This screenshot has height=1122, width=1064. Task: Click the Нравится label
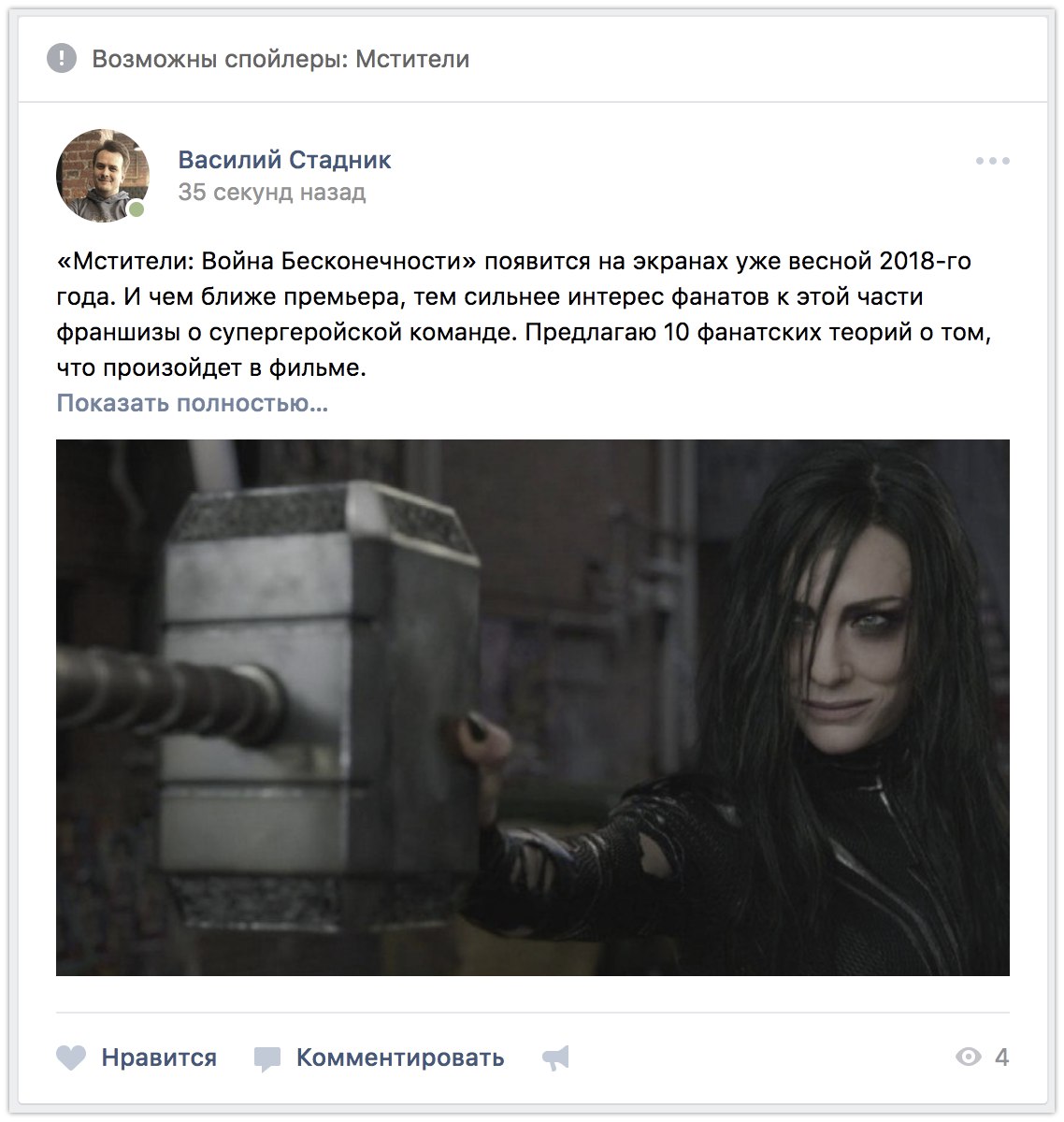(159, 1057)
